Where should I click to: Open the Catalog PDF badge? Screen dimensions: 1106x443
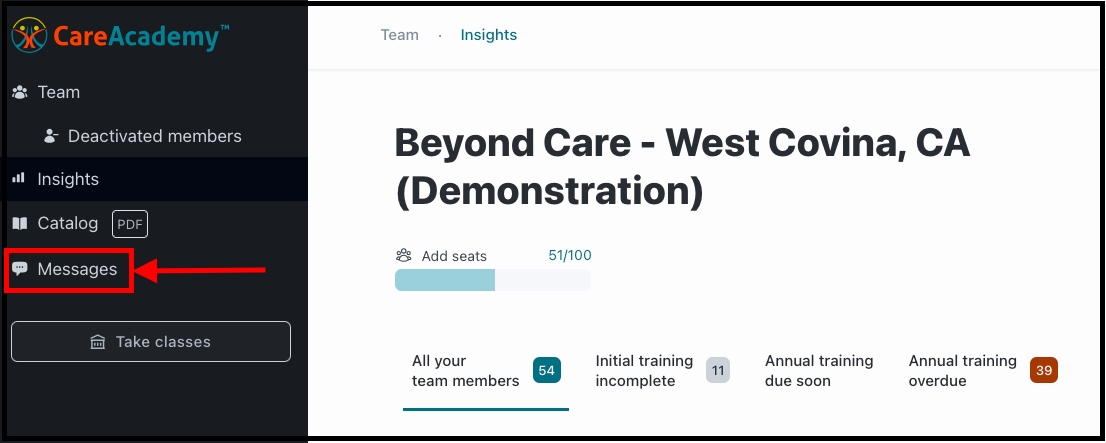coord(130,225)
